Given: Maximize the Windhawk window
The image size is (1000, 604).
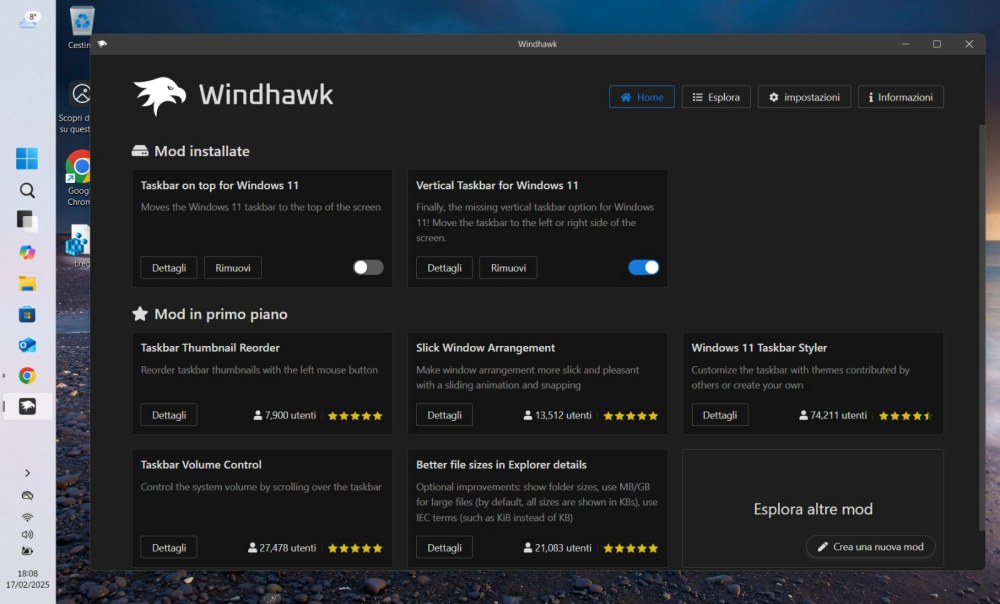Looking at the screenshot, I should pos(937,44).
